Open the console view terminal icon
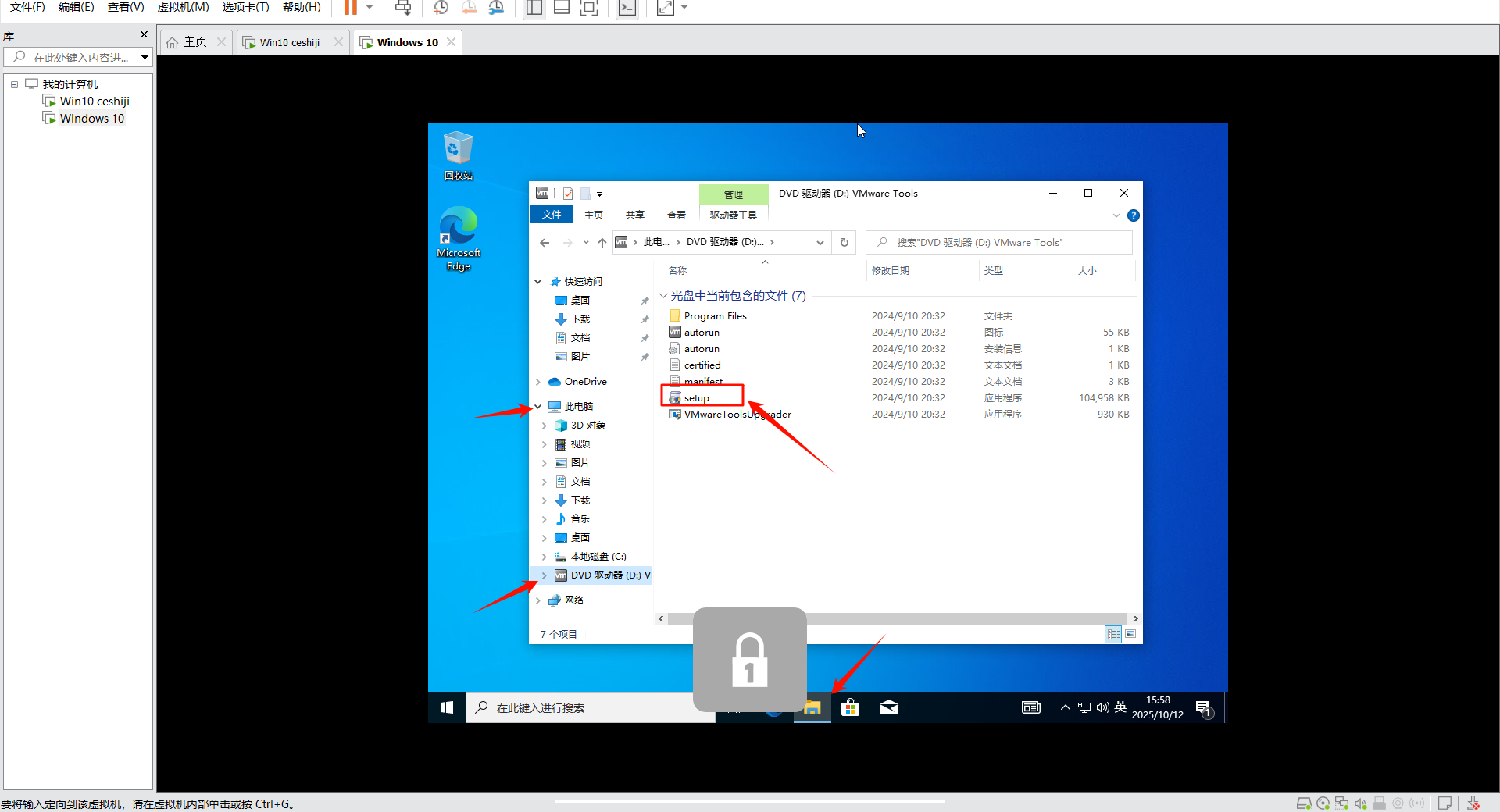Image resolution: width=1500 pixels, height=812 pixels. [x=627, y=8]
